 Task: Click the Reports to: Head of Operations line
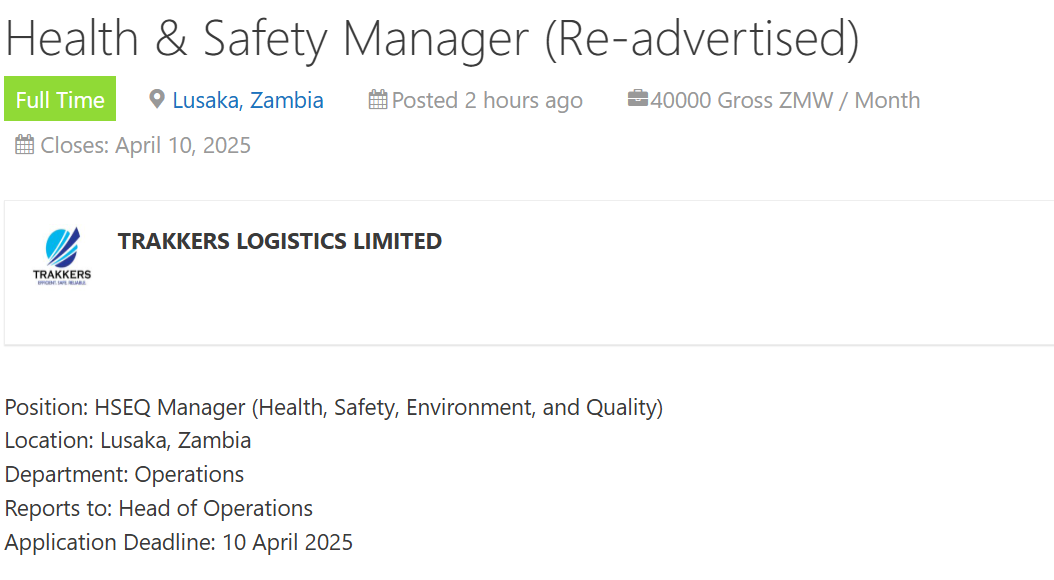coord(159,509)
